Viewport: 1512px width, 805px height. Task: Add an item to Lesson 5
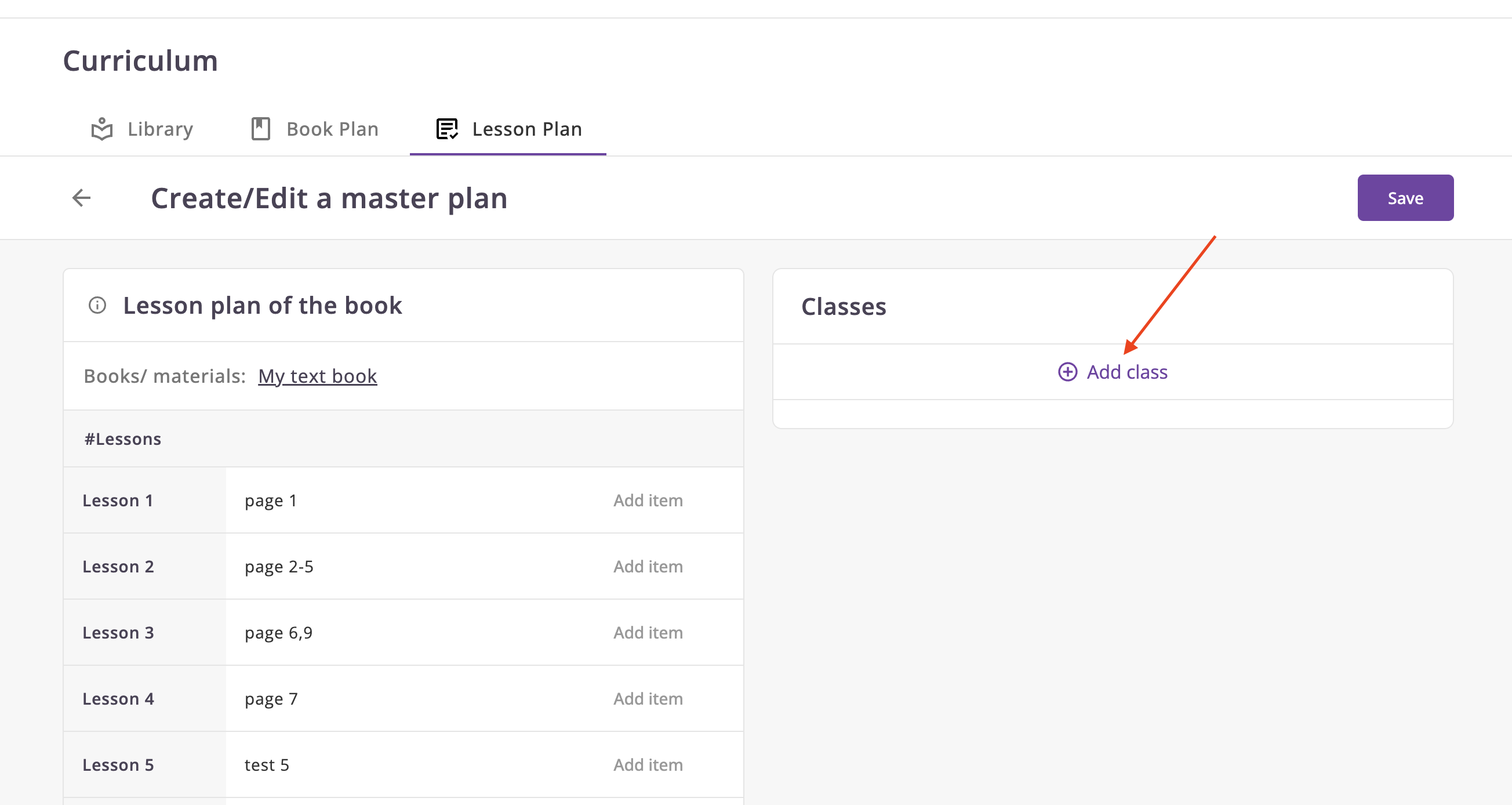tap(648, 765)
